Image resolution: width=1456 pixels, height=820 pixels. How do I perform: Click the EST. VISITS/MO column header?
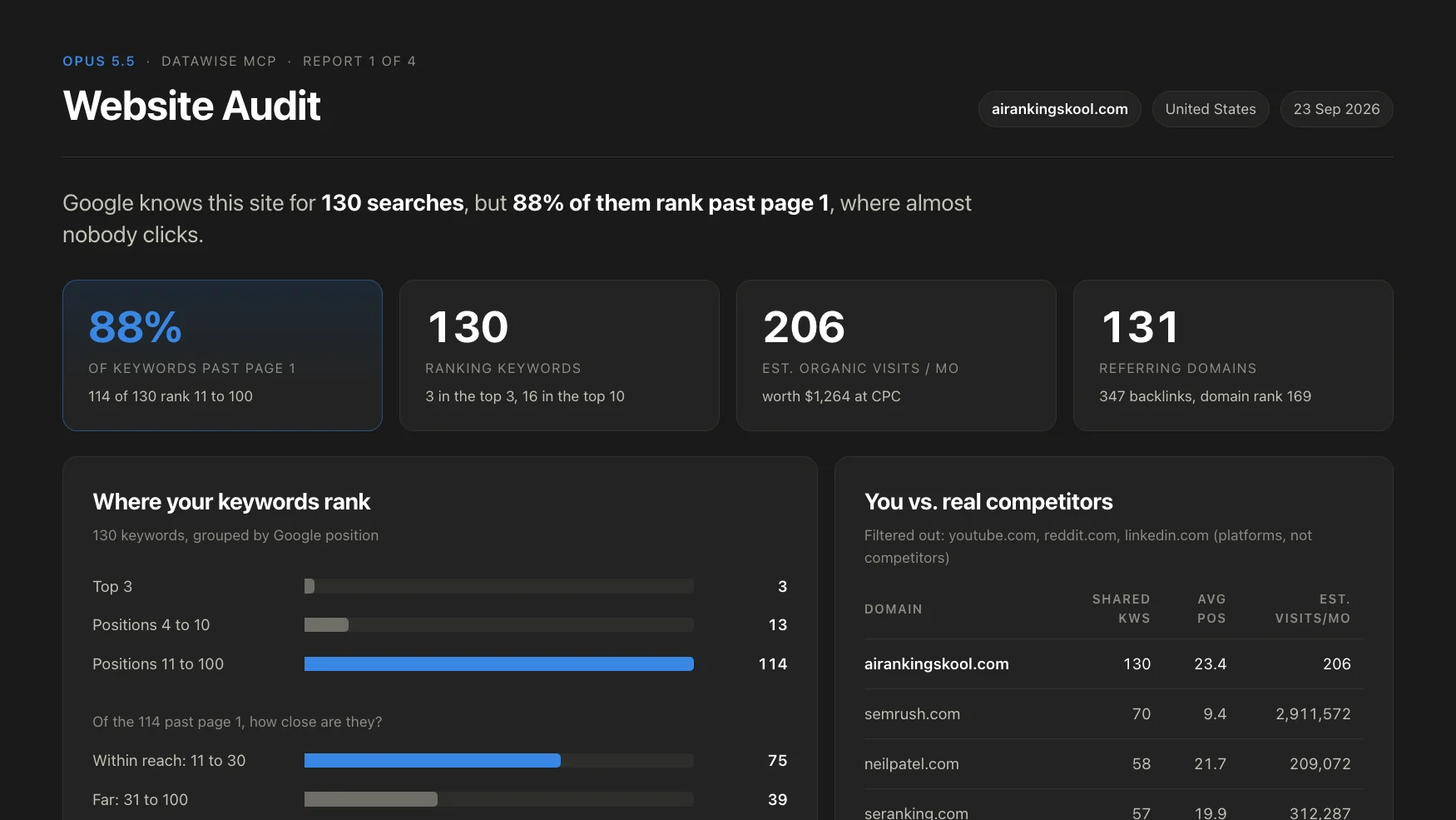(1313, 609)
